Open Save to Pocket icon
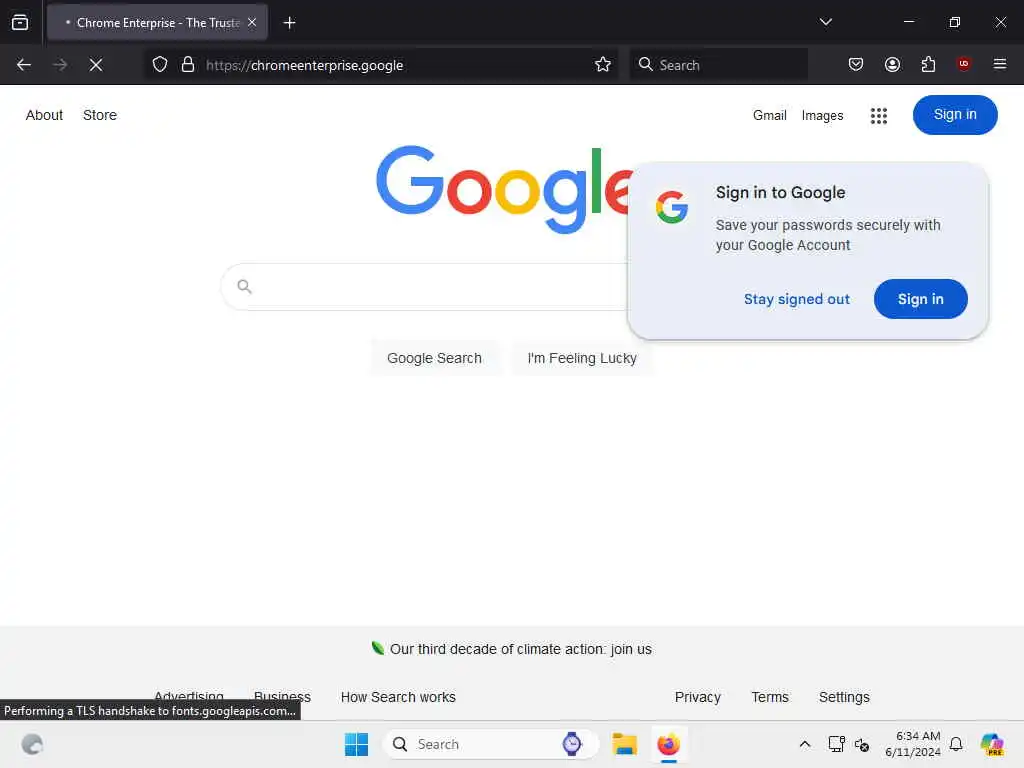1024x768 pixels. [x=856, y=65]
